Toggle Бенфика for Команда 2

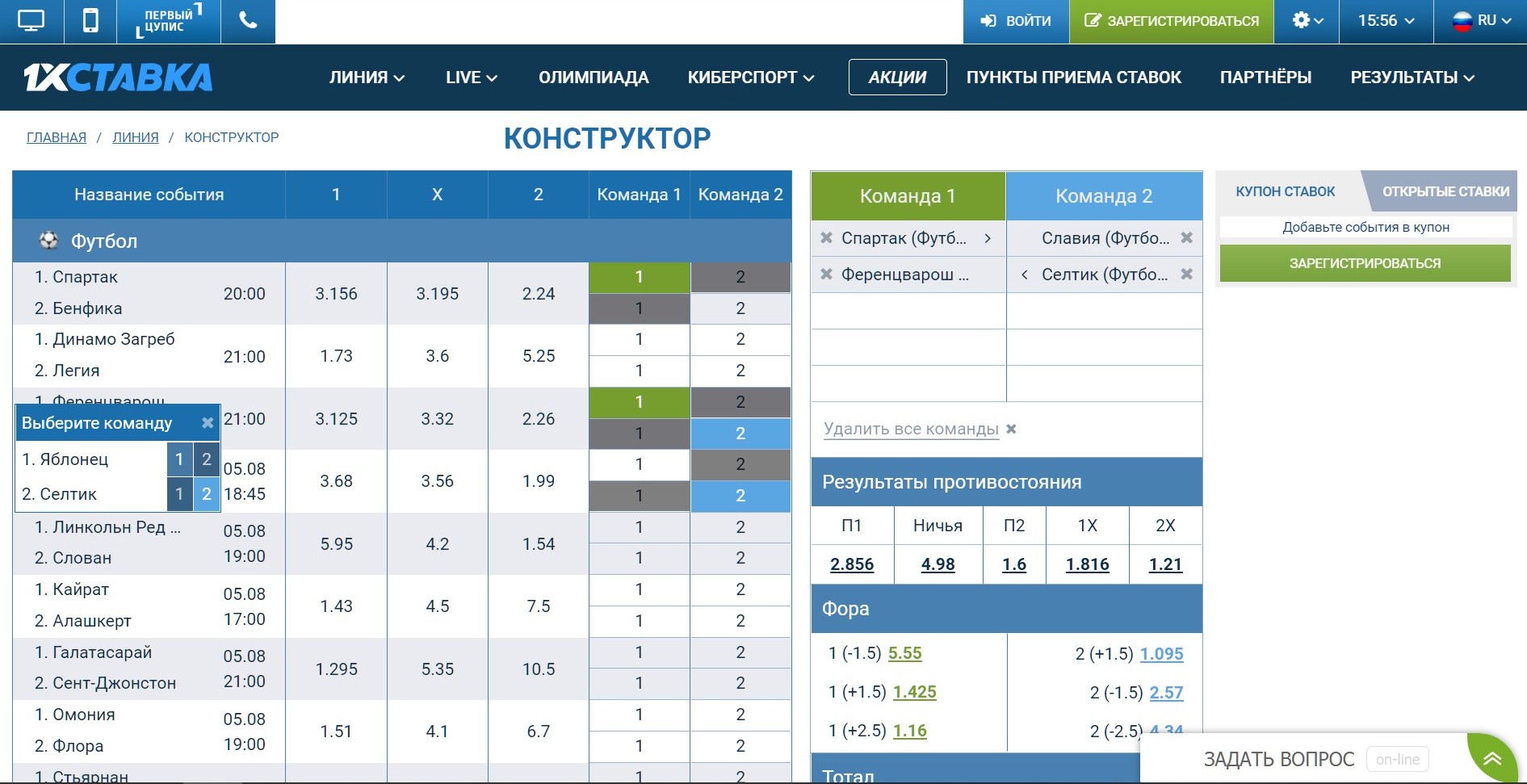click(740, 308)
